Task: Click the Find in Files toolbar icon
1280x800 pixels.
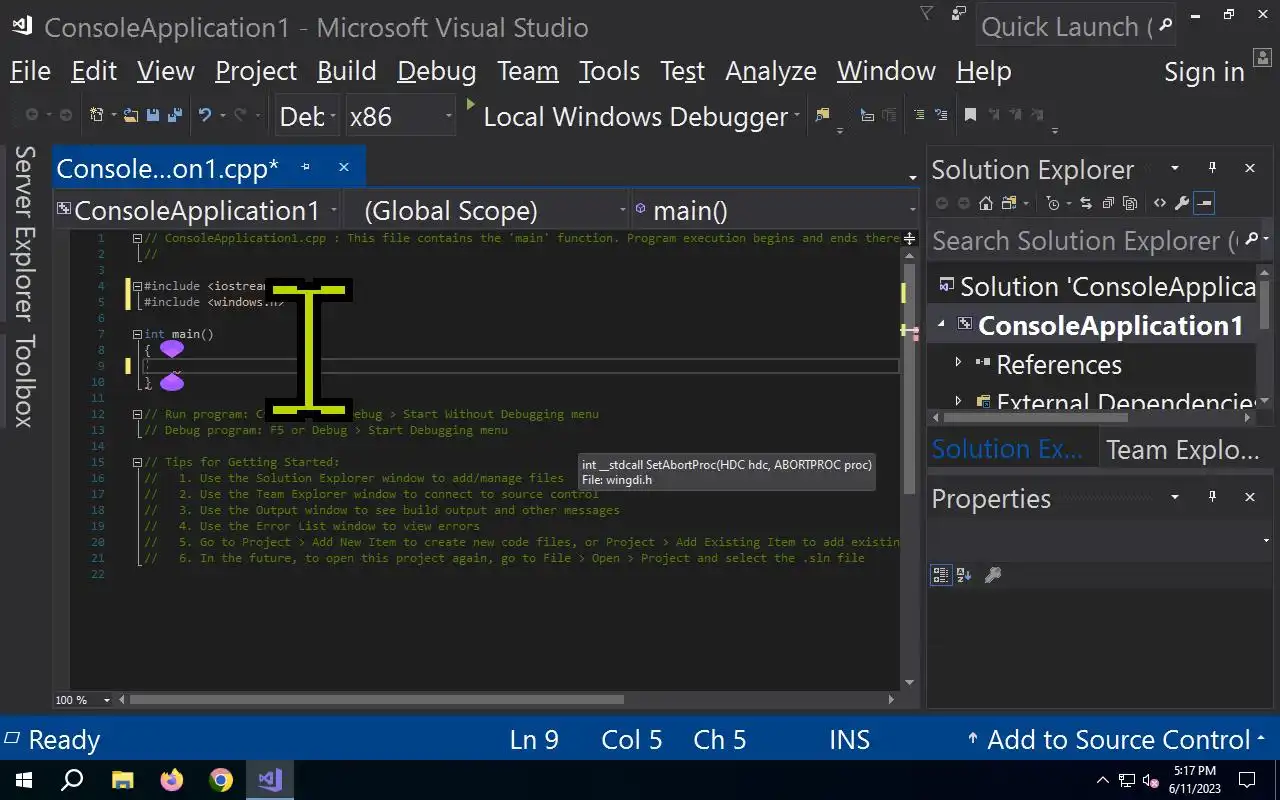Action: coord(823,115)
